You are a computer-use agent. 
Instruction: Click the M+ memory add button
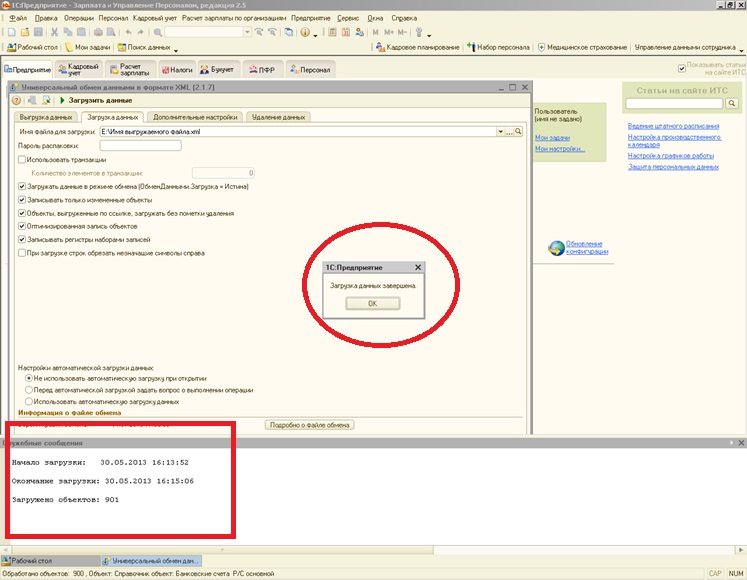(389, 32)
